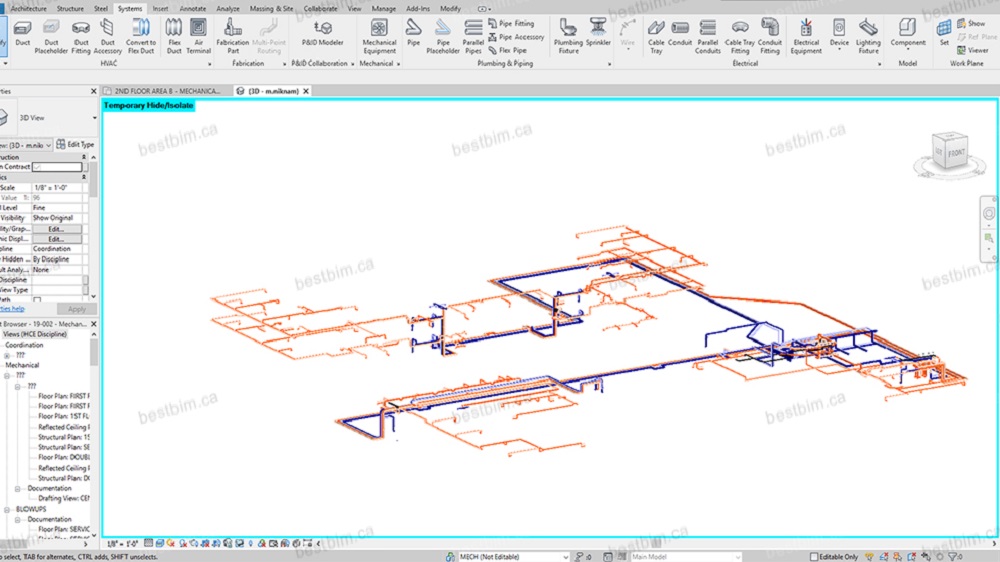The width and height of the screenshot is (1000, 562).
Task: Select 'Drafting View: CEN' in Project Browser
Action: tap(63, 499)
